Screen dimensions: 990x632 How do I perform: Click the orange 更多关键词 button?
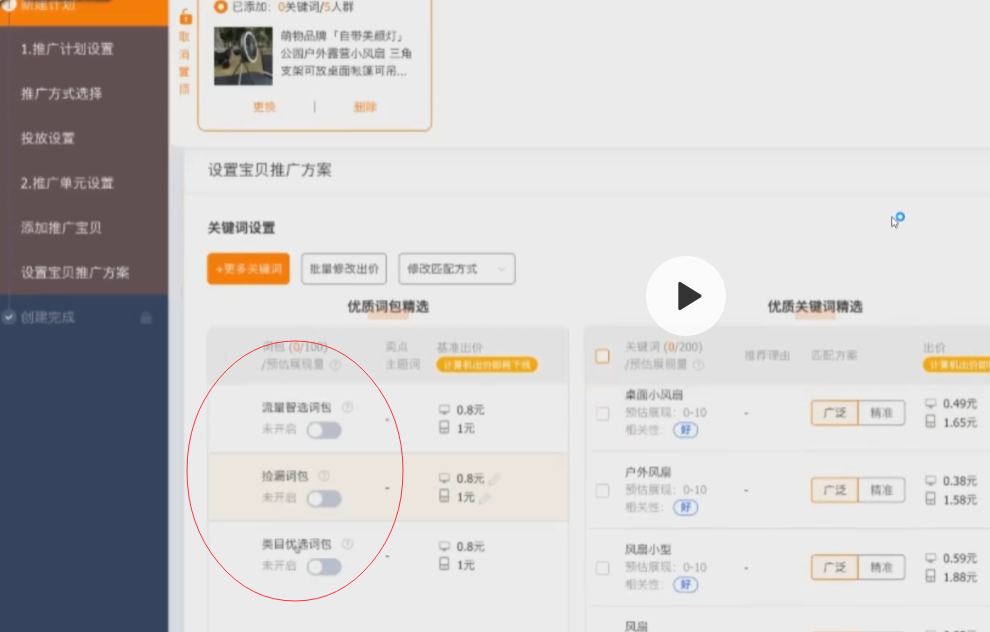point(248,269)
